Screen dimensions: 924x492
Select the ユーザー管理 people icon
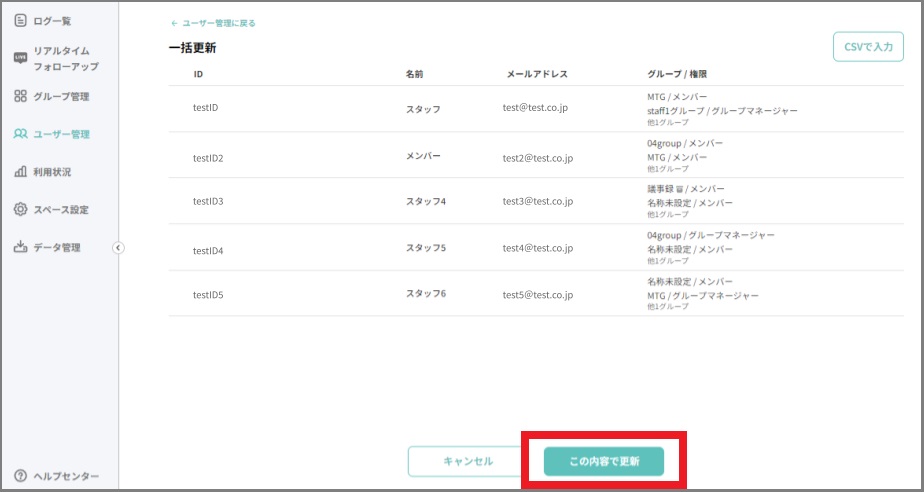click(21, 134)
